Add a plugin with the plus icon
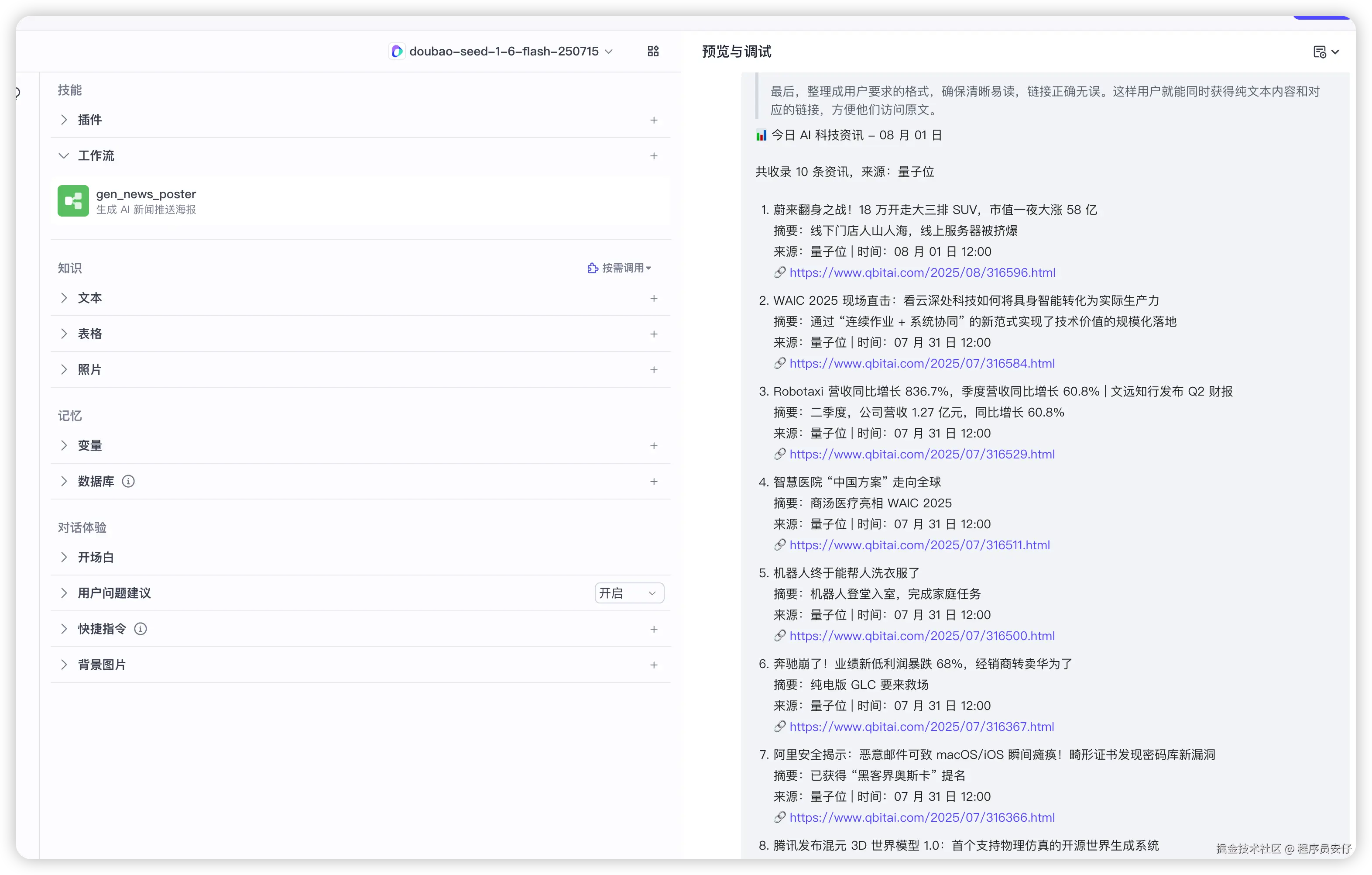Viewport: 1372px width, 875px height. coord(654,120)
